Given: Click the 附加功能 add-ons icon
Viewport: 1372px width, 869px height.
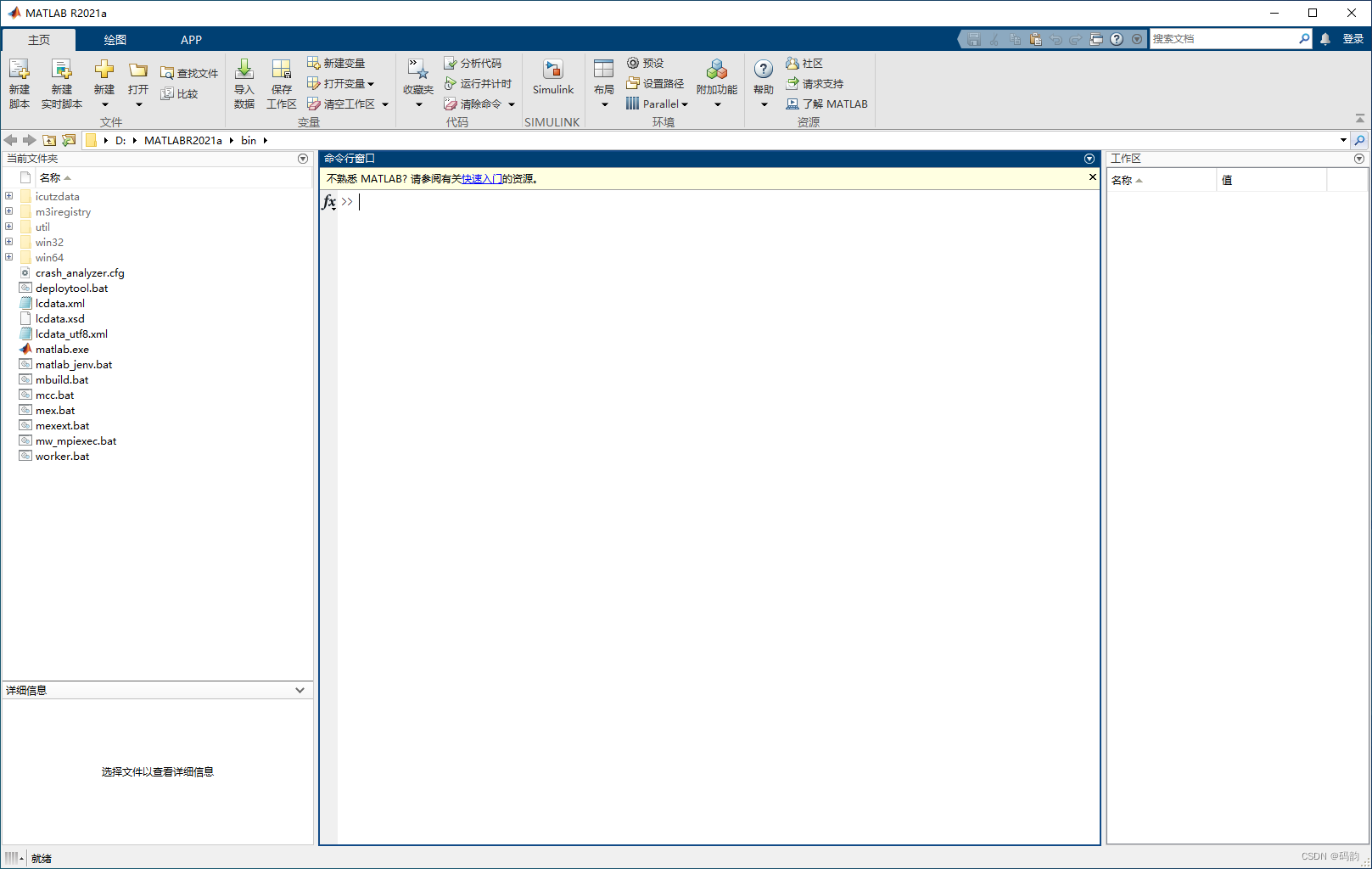Looking at the screenshot, I should click(x=717, y=70).
